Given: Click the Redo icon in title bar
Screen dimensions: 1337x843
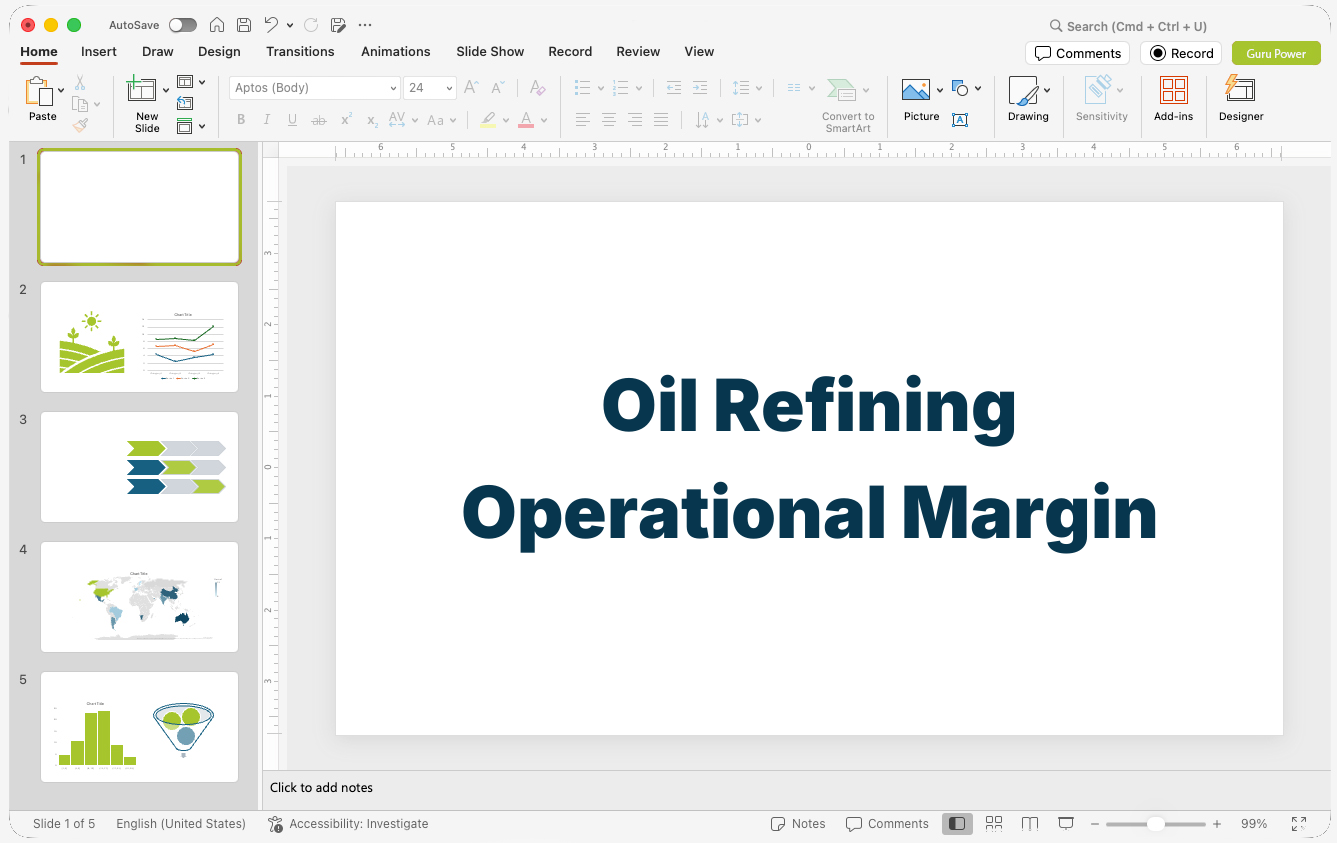Looking at the screenshot, I should (x=311, y=25).
